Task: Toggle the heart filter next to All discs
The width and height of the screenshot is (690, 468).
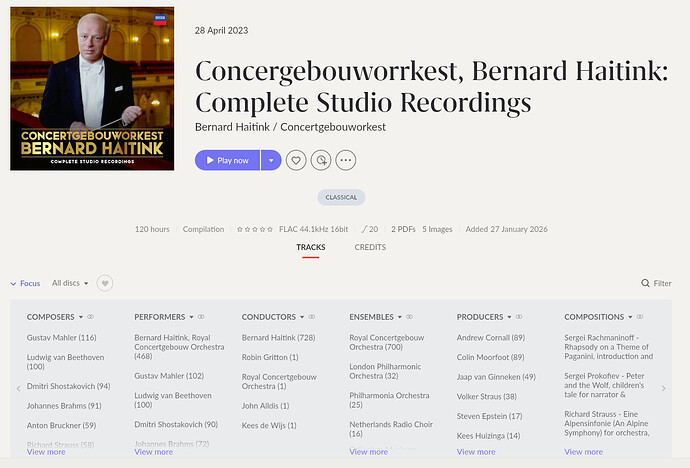Action: pos(105,283)
